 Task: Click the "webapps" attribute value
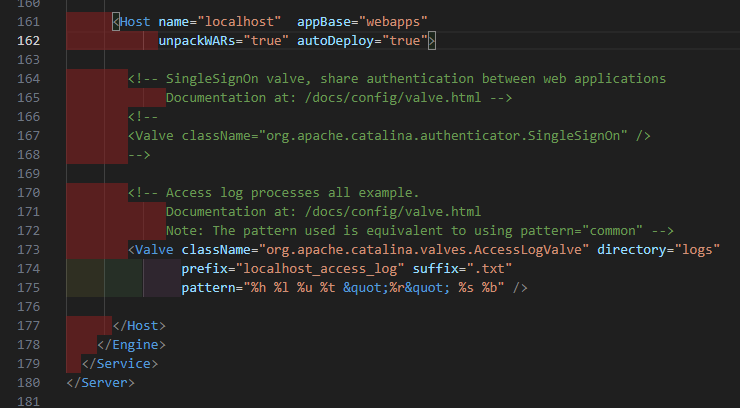click(x=393, y=22)
